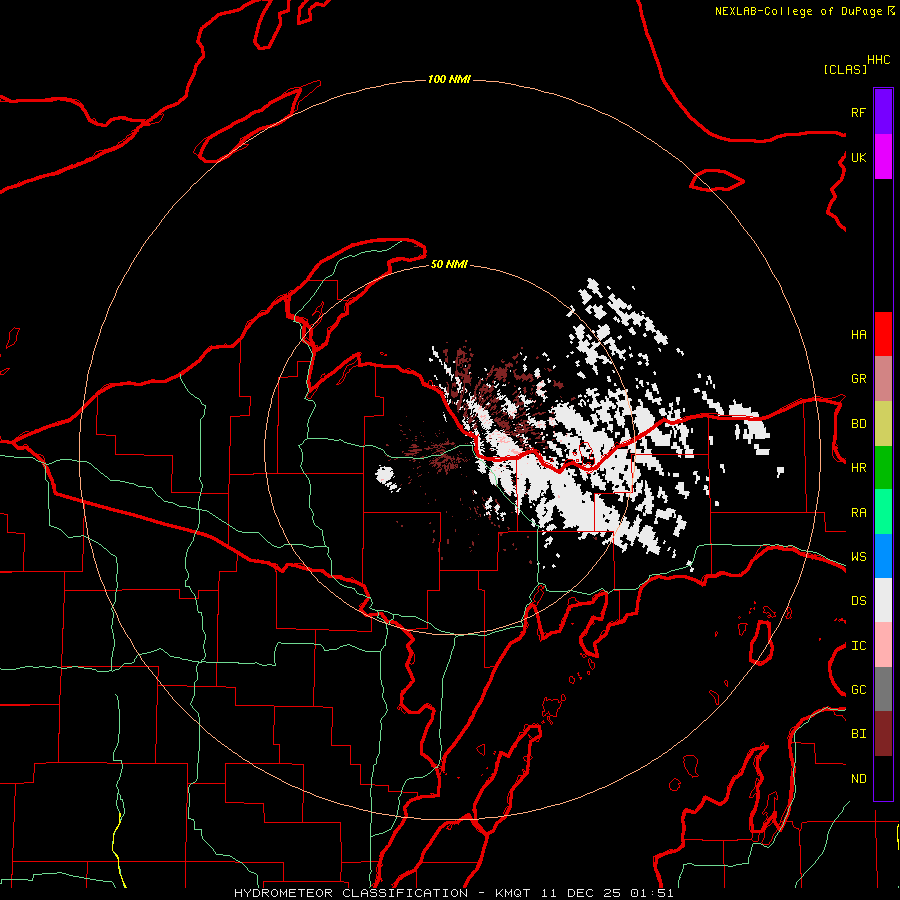The height and width of the screenshot is (900, 900).
Task: Click the ND legend label
Action: (x=858, y=779)
